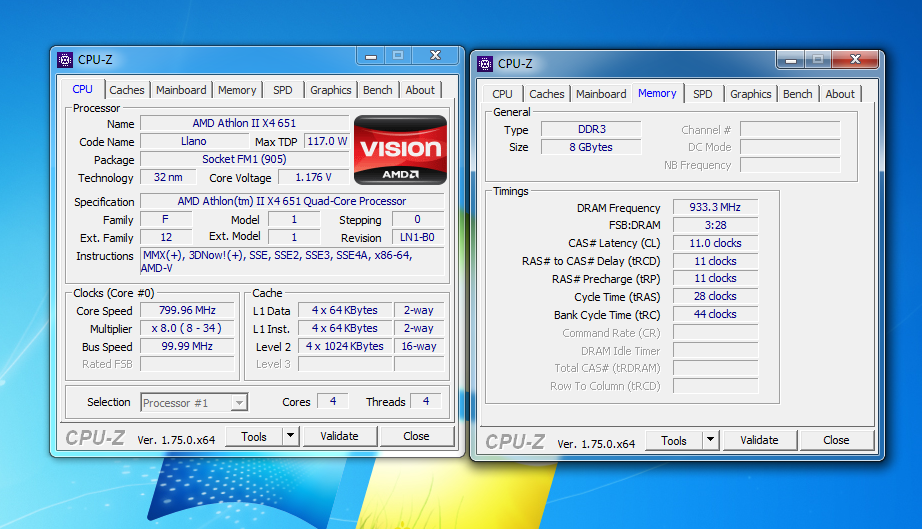Click the Tools button in right window
The width and height of the screenshot is (922, 529).
674,440
